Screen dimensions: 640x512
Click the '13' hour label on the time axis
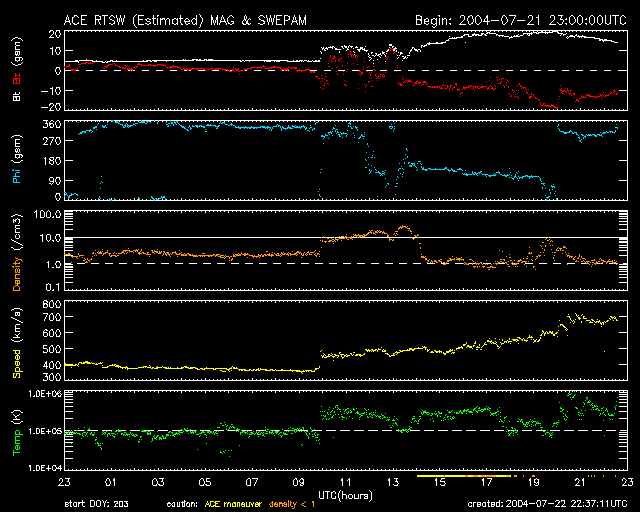tap(393, 483)
